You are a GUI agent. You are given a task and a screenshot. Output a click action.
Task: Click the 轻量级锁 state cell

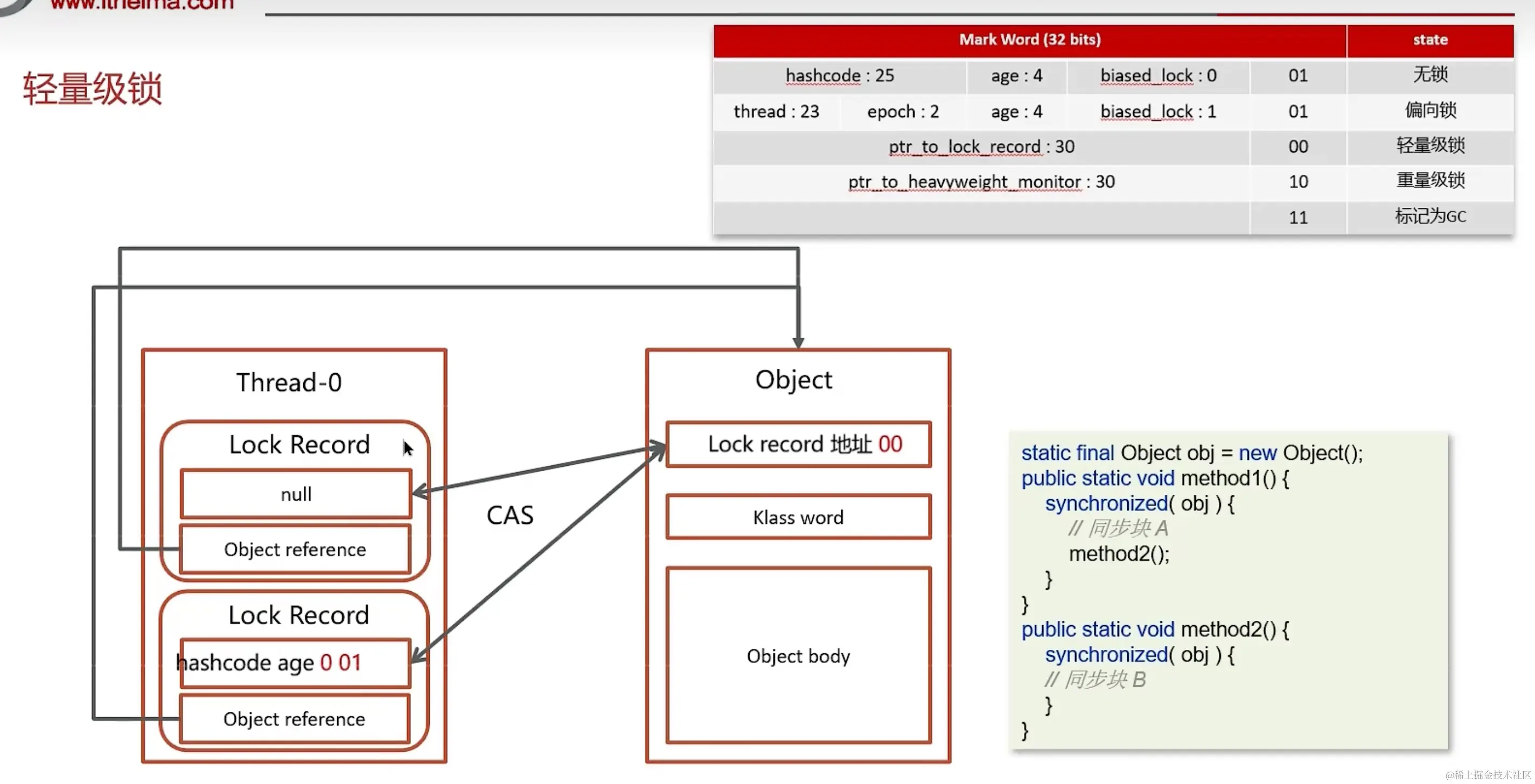[1430, 145]
